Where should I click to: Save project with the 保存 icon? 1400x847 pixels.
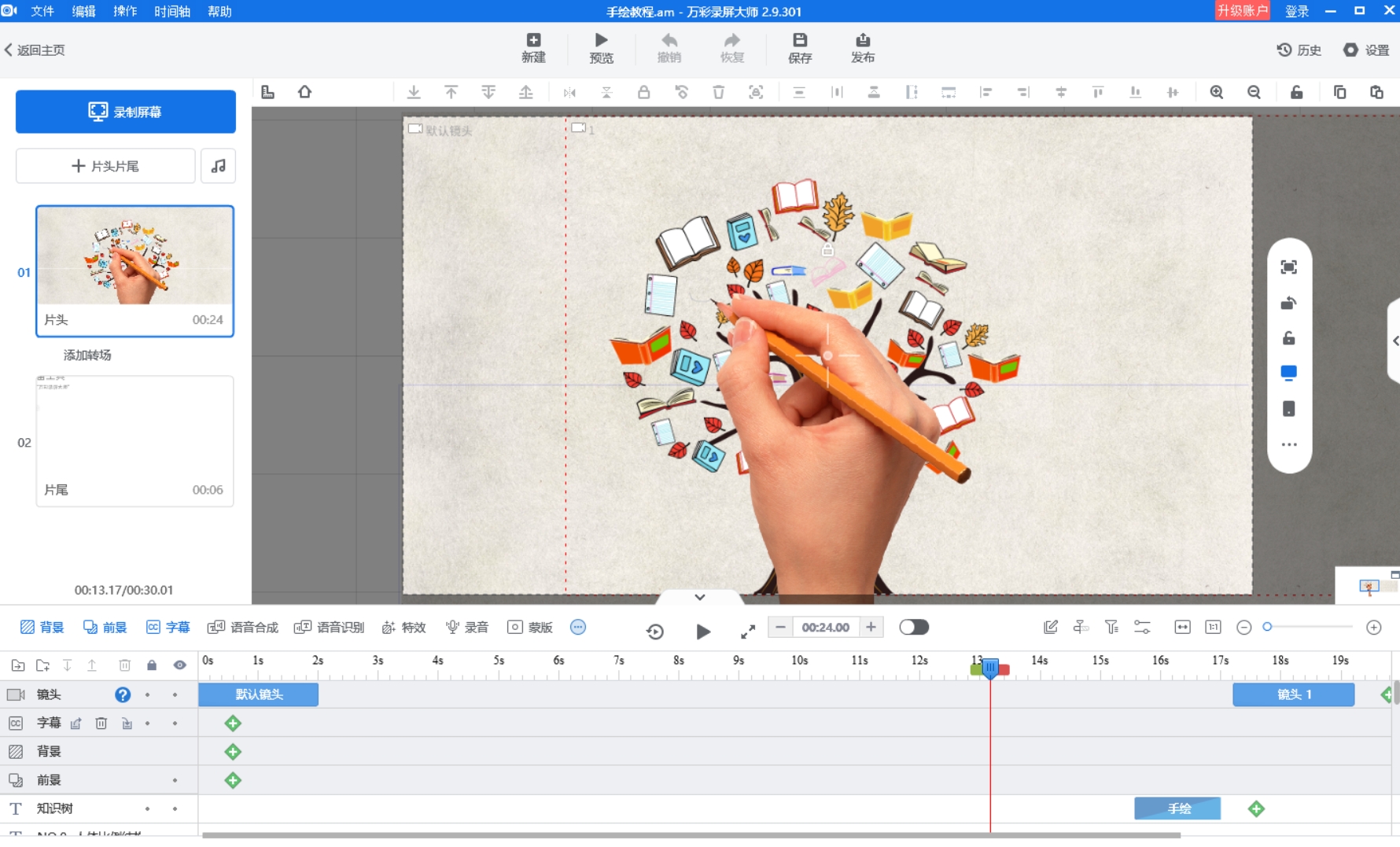pos(800,48)
